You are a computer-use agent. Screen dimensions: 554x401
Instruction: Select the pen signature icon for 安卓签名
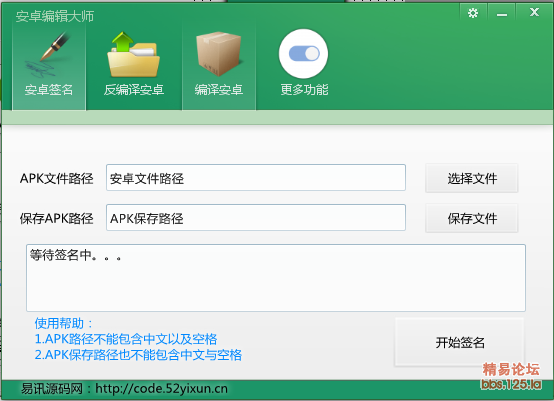tap(47, 55)
